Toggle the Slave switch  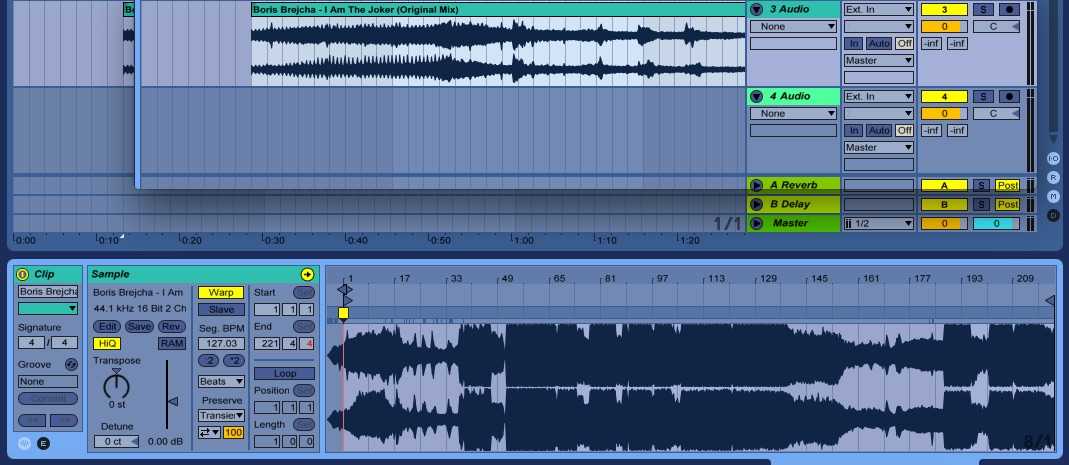point(221,310)
